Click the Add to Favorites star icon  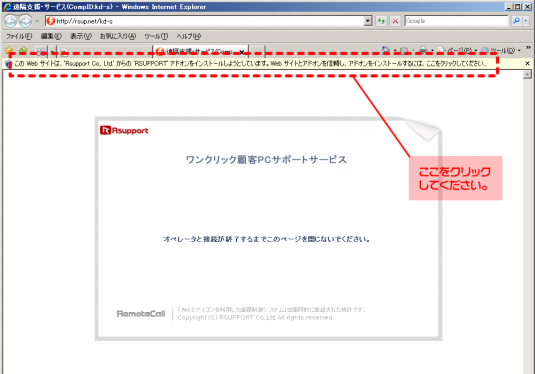(x=23, y=51)
